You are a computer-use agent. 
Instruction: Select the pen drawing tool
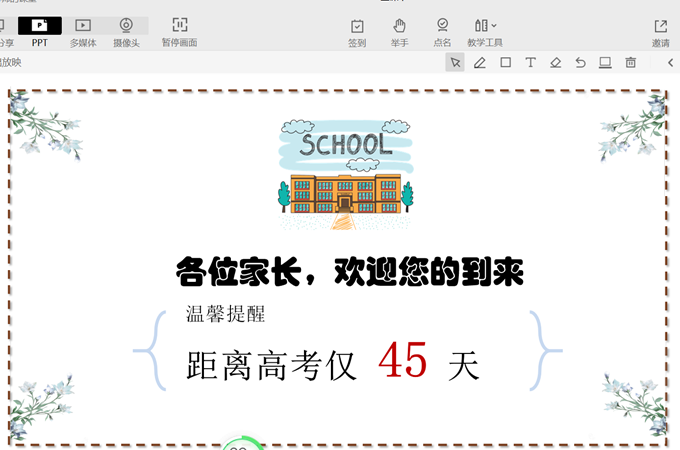[480, 63]
